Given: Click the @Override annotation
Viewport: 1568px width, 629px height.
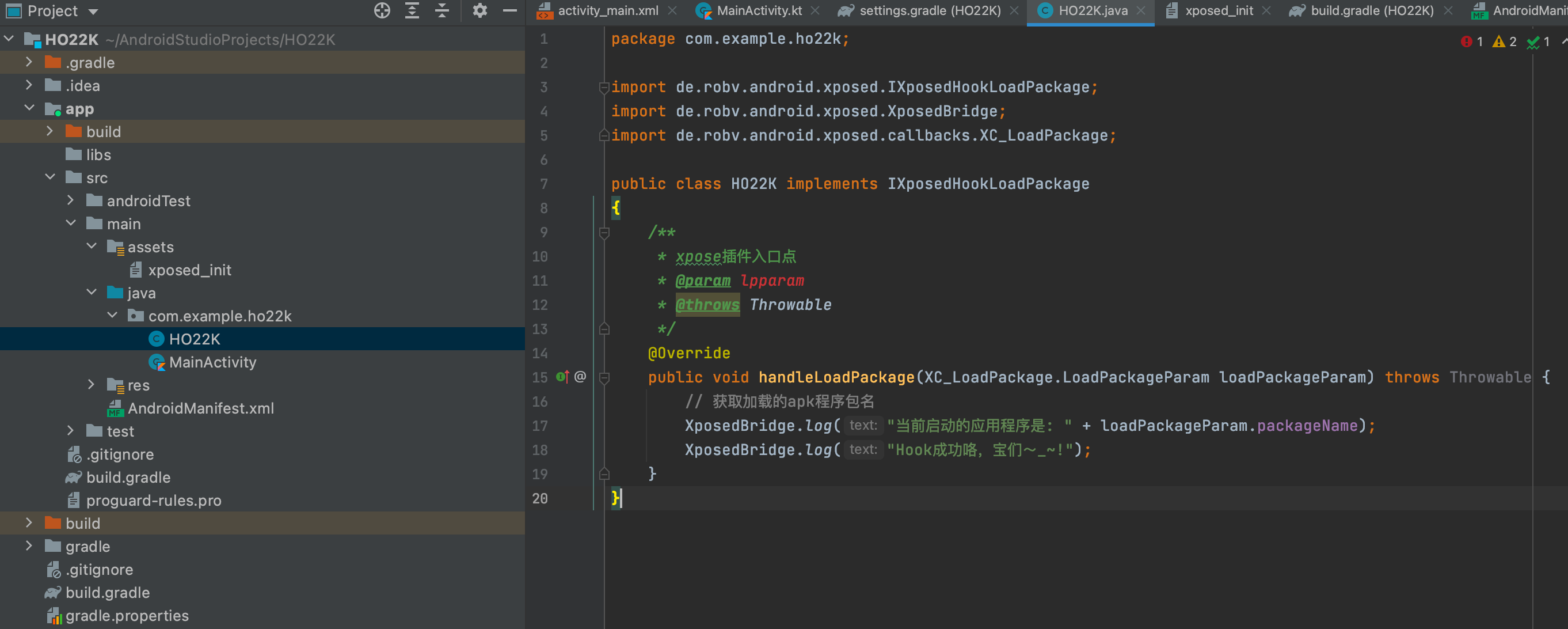Looking at the screenshot, I should point(688,353).
